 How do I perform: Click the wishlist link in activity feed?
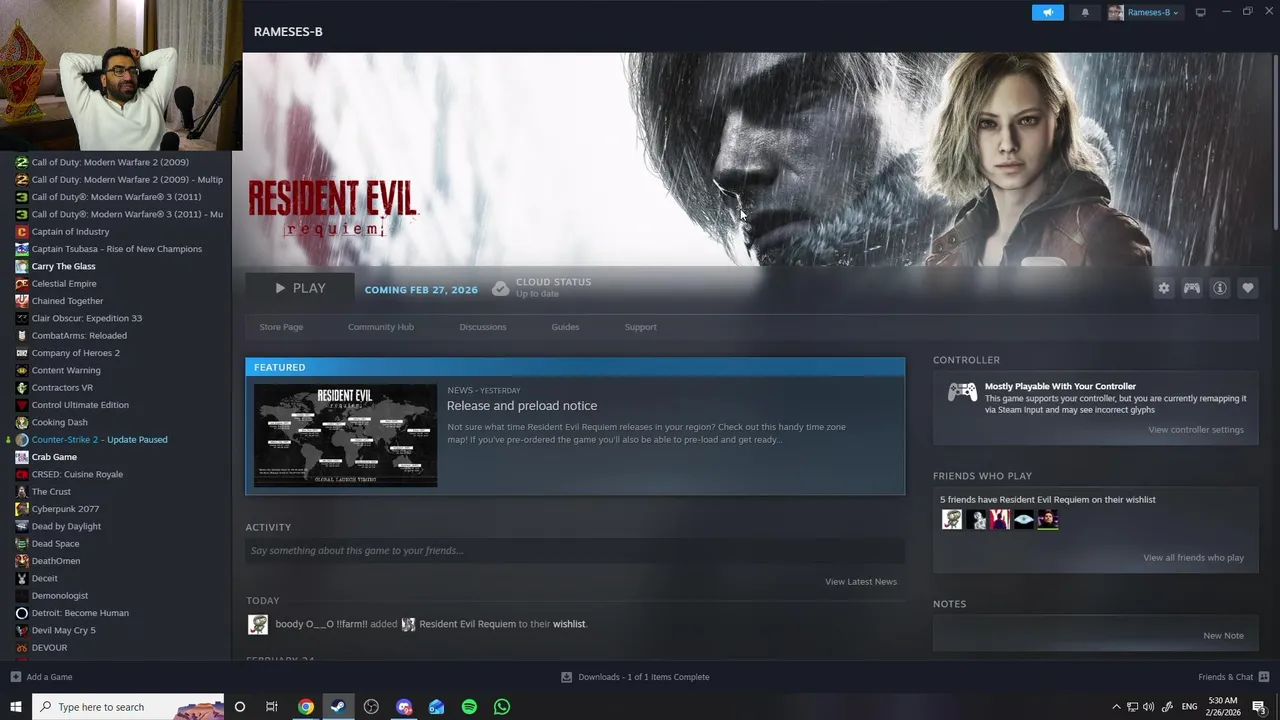click(569, 624)
